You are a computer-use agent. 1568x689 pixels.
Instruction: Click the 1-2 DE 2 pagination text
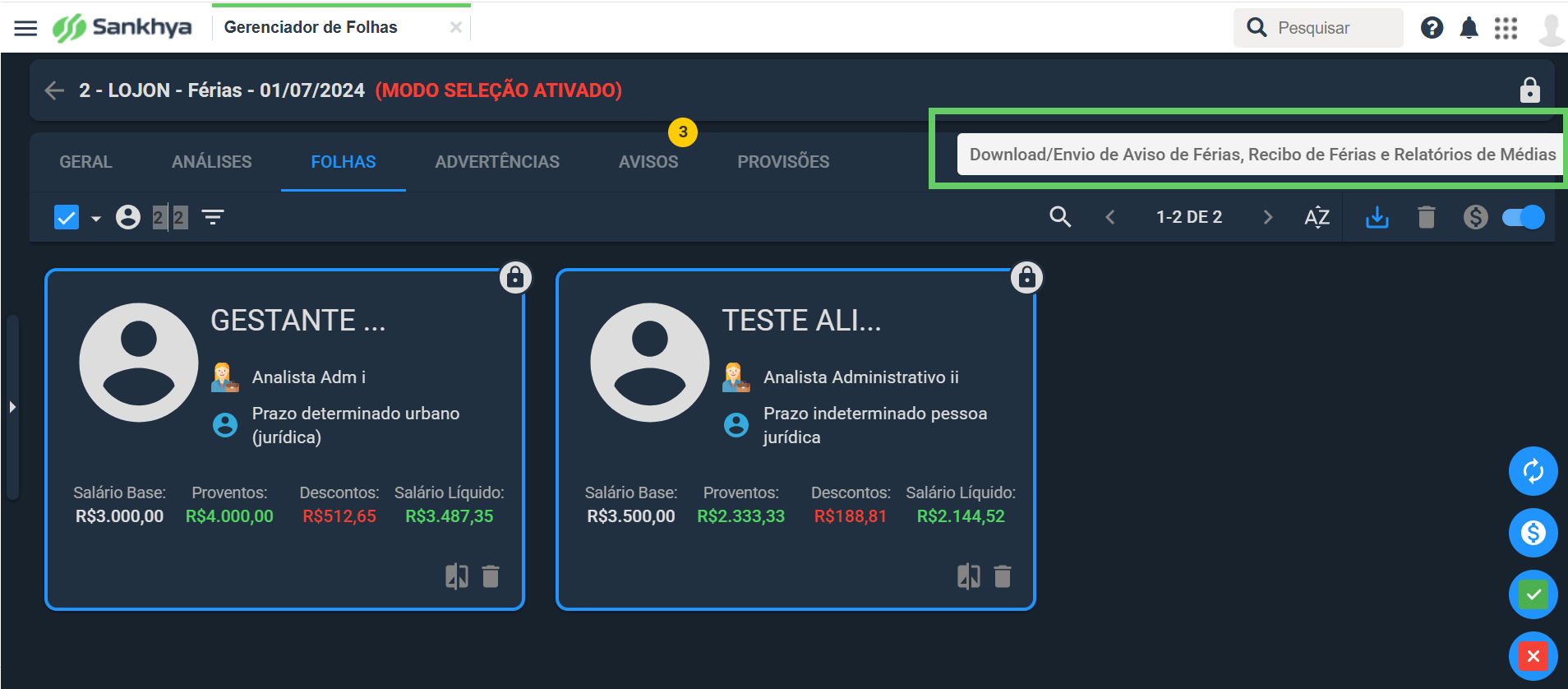[1189, 217]
